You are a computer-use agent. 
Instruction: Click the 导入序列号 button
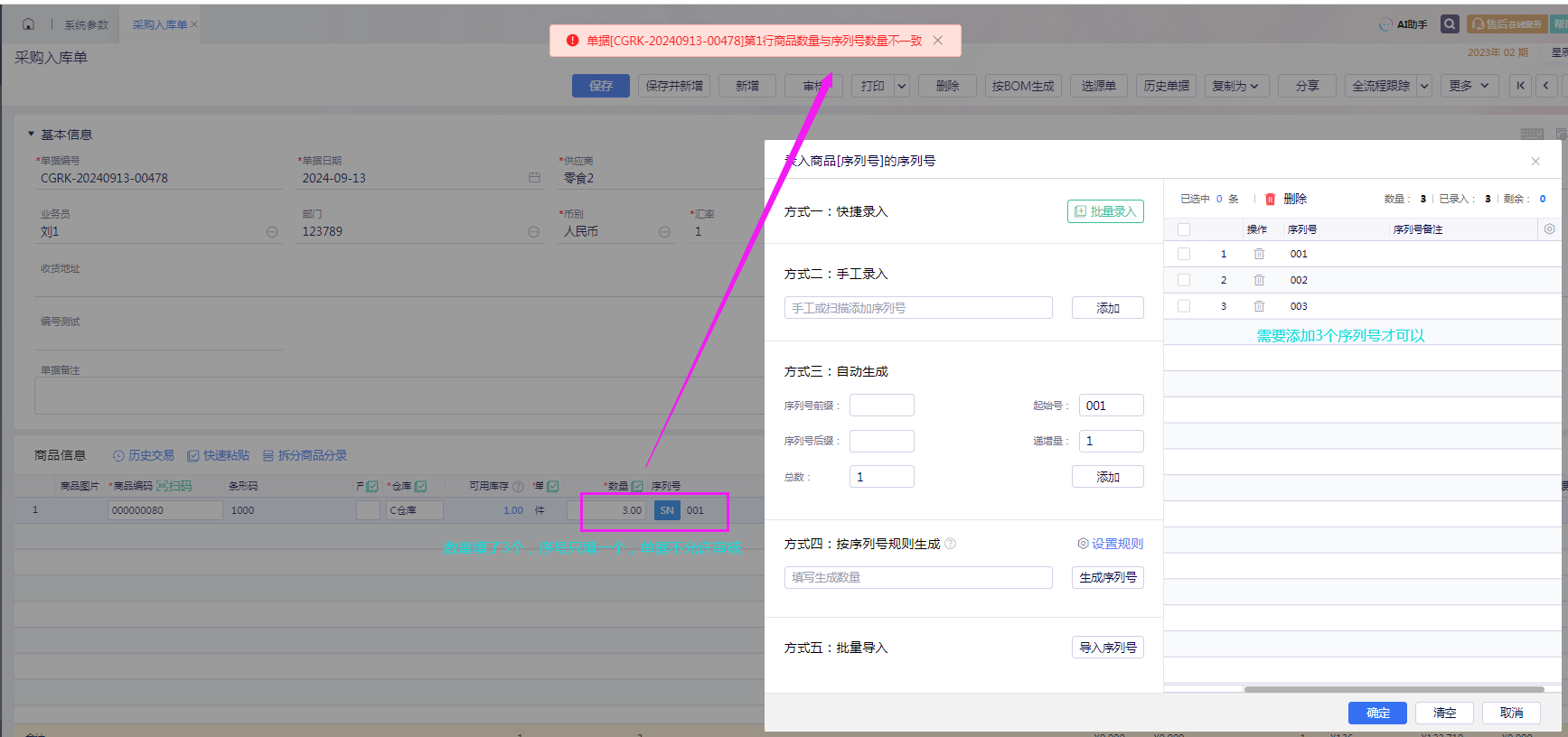click(1108, 648)
